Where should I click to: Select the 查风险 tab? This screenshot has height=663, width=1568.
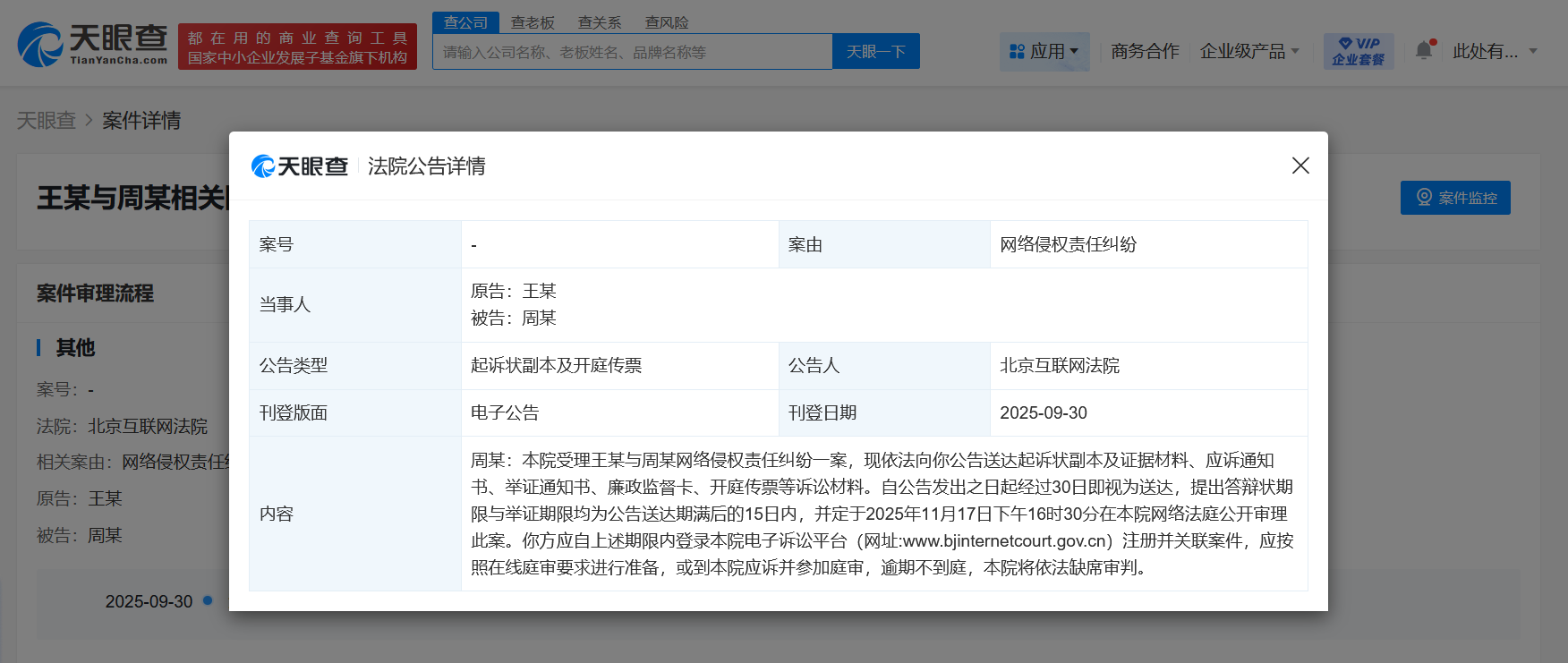[667, 22]
